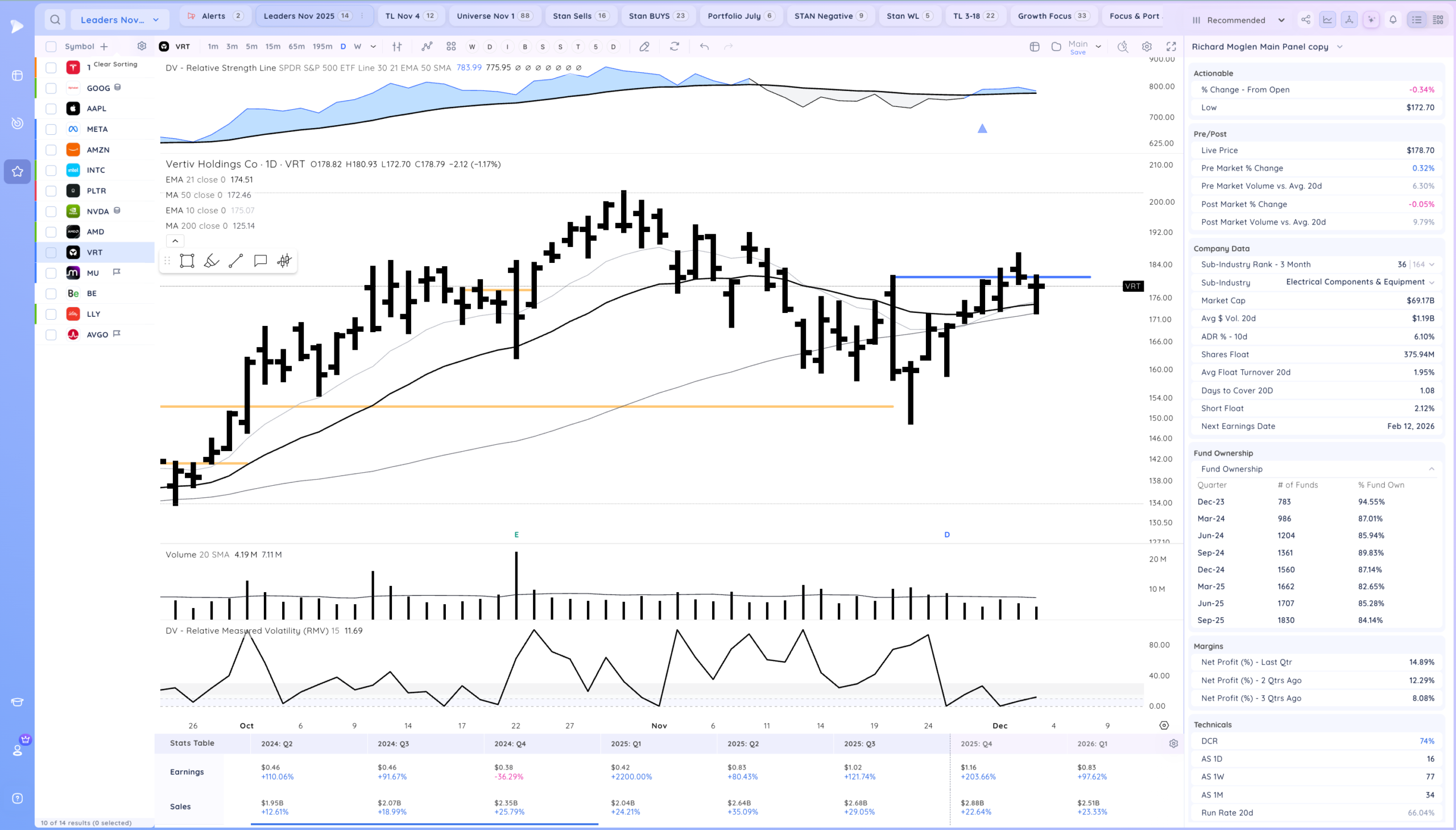Open the Stats Table settings gear
This screenshot has height=830, width=1456.
1173,744
